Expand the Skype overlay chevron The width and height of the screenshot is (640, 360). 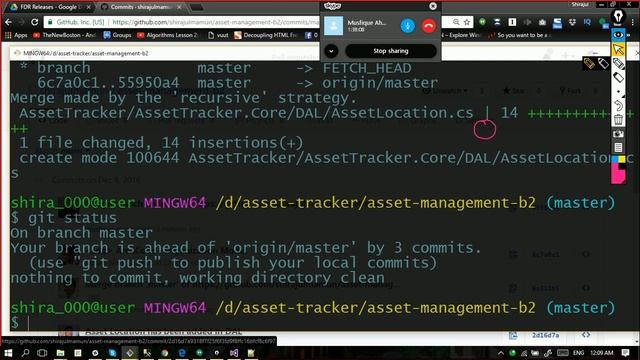point(331,51)
